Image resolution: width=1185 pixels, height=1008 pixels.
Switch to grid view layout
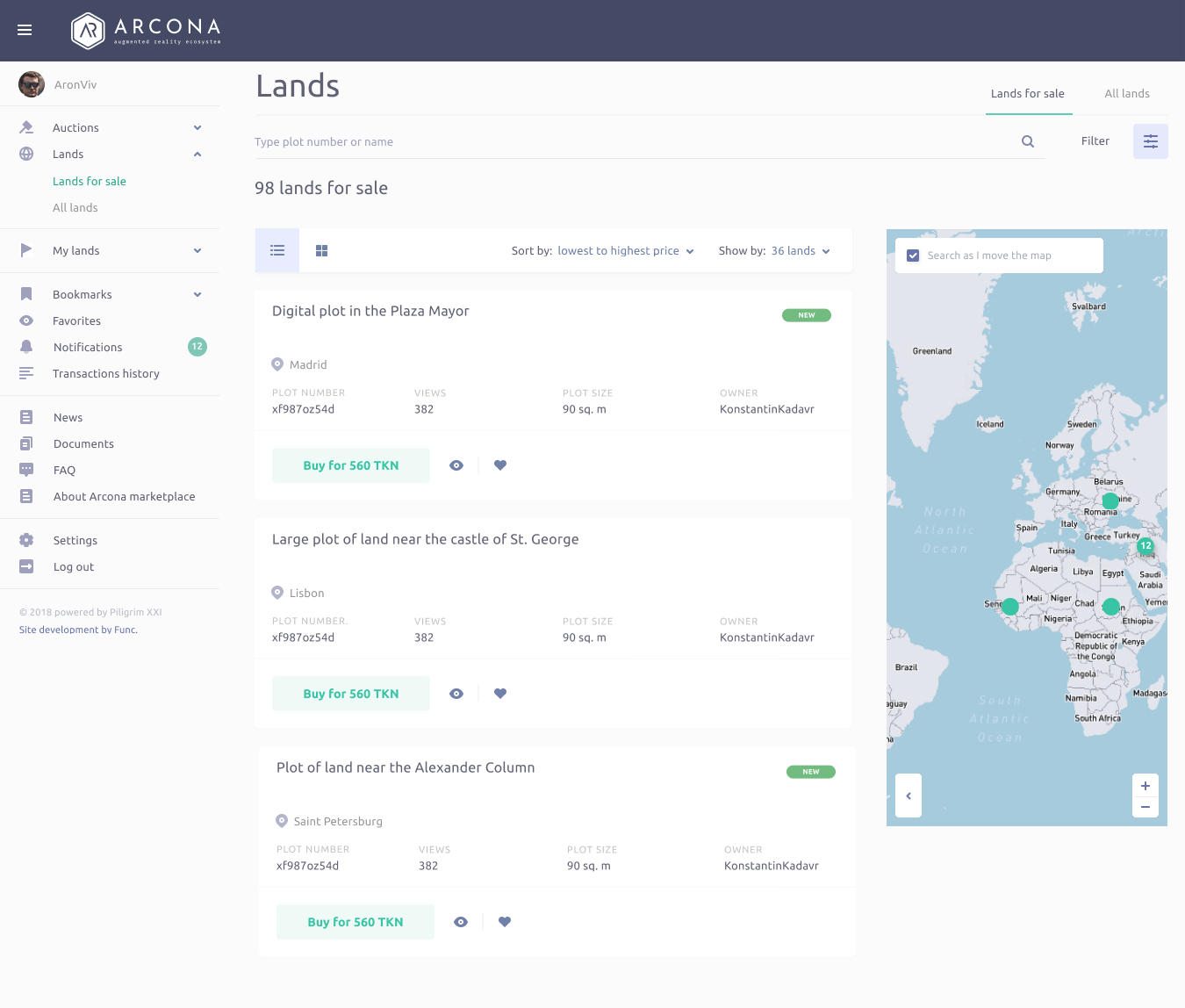point(321,251)
